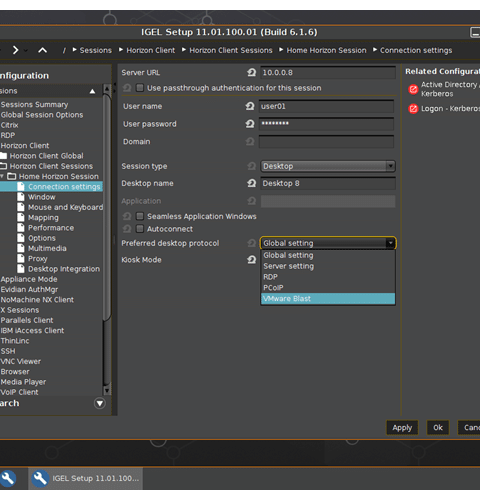480x495 pixels.
Task: Open Appliance Mode tree entry
Action: [x=29, y=279]
